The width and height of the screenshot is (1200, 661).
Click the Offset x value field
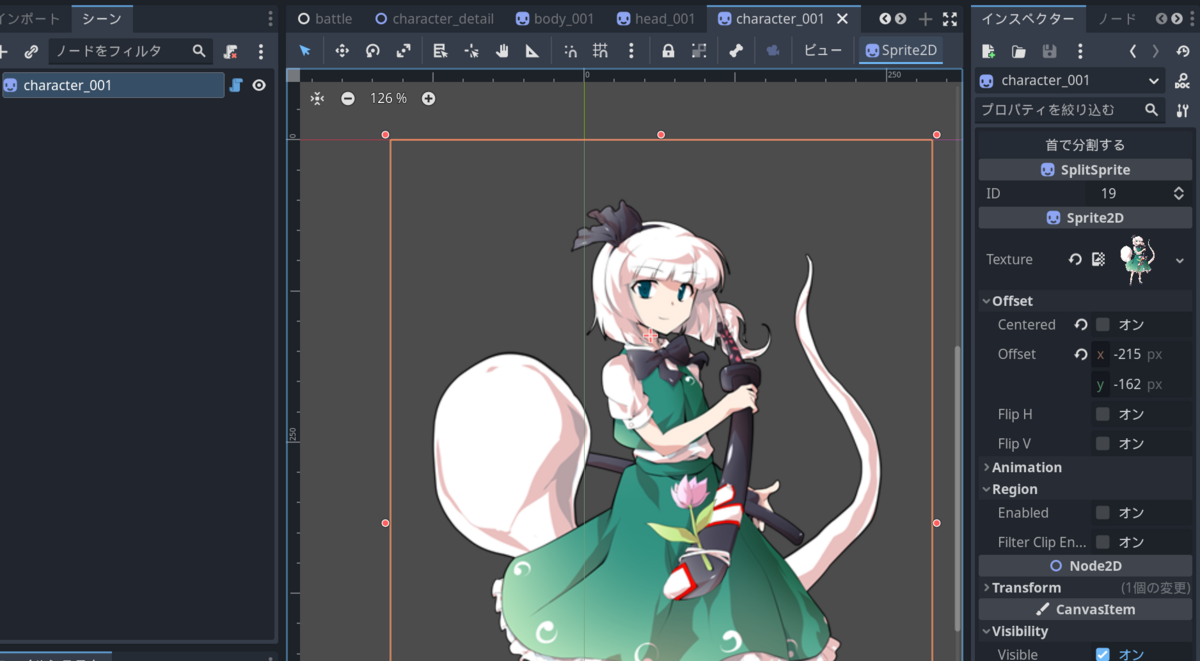[1141, 354]
